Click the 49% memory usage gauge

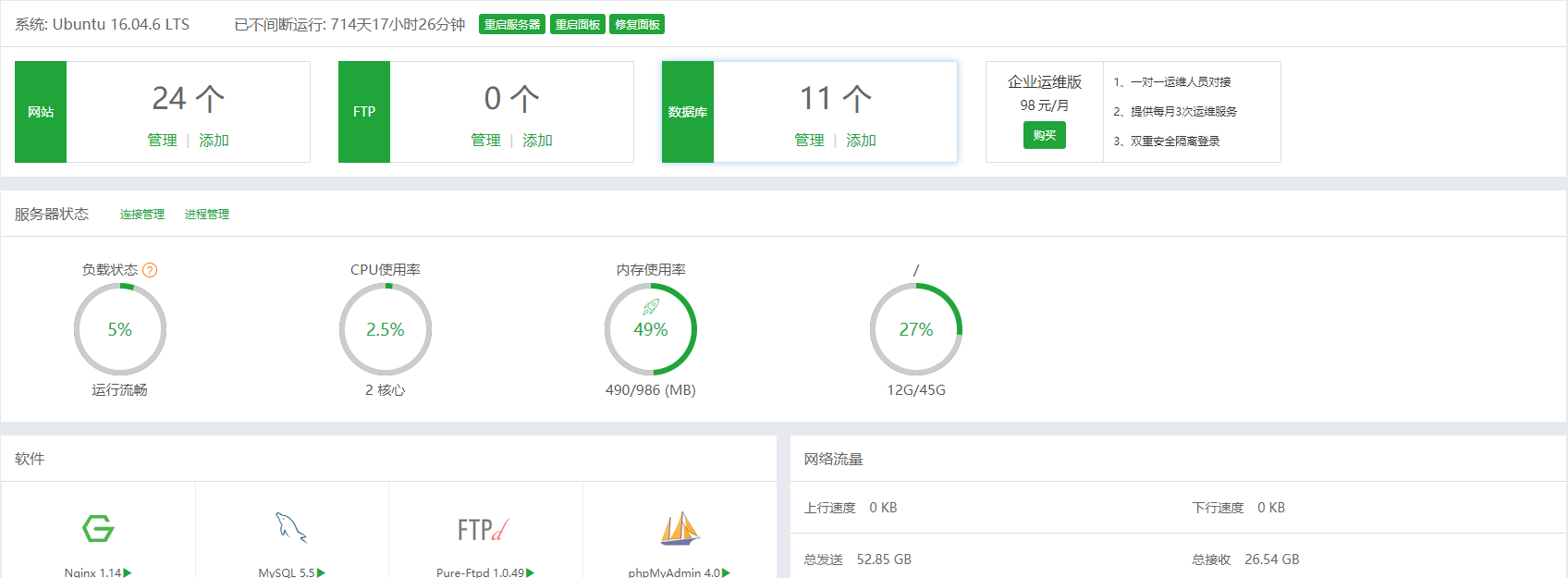click(651, 329)
